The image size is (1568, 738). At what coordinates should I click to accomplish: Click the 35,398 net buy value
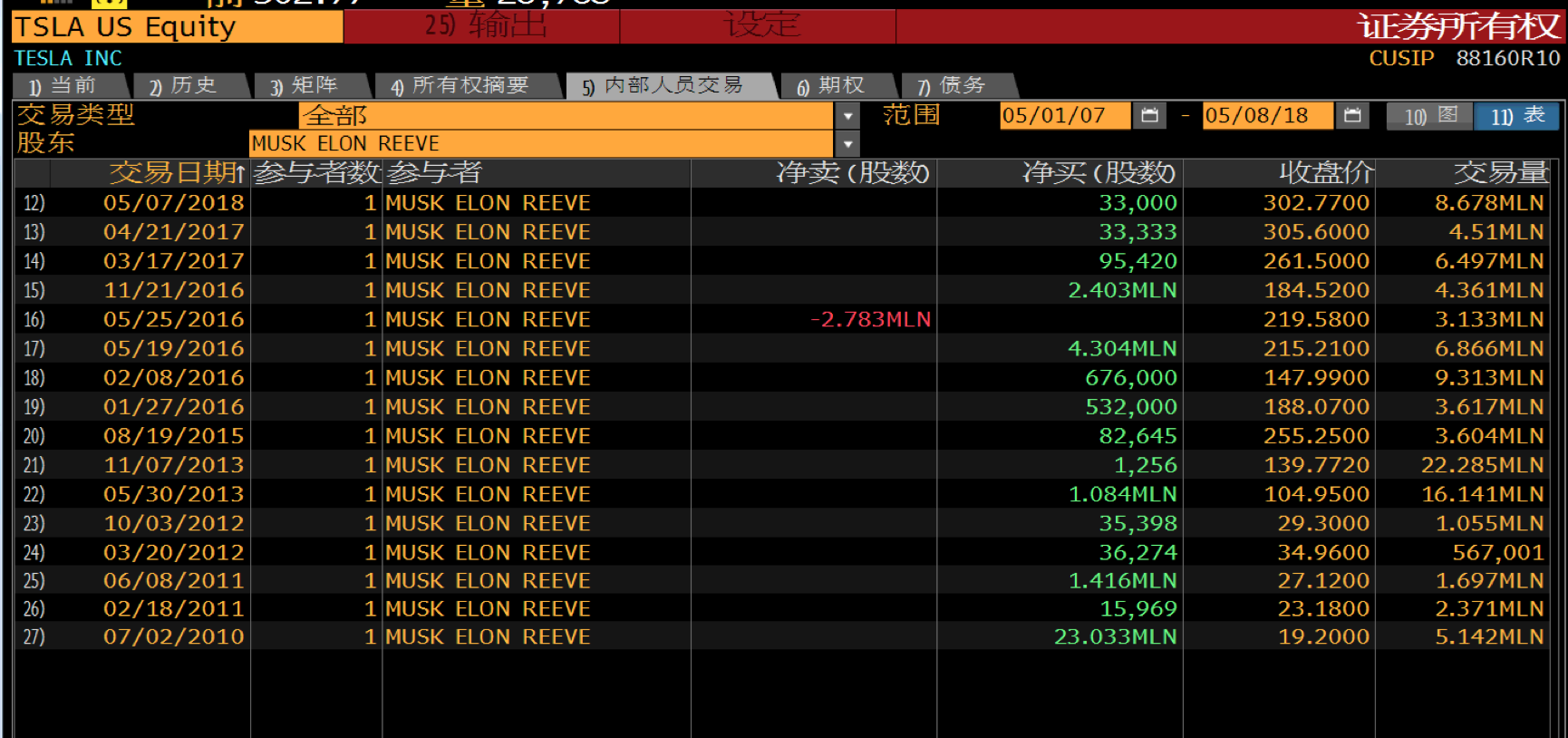point(1137,523)
